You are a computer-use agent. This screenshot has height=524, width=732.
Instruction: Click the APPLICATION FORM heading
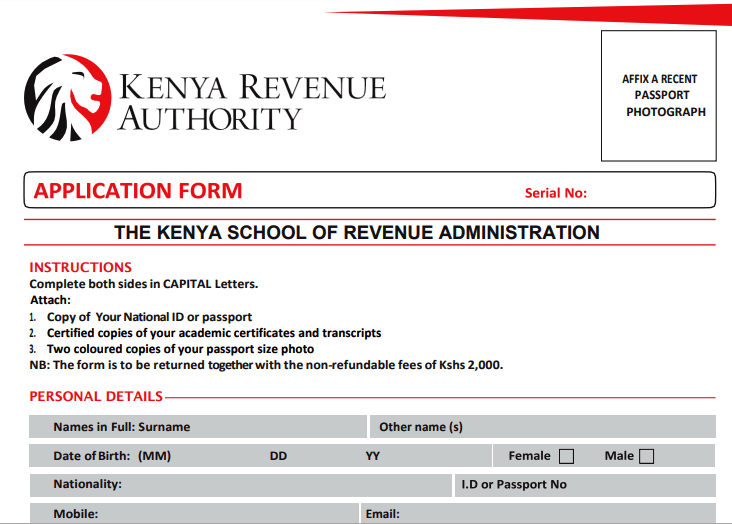click(138, 191)
